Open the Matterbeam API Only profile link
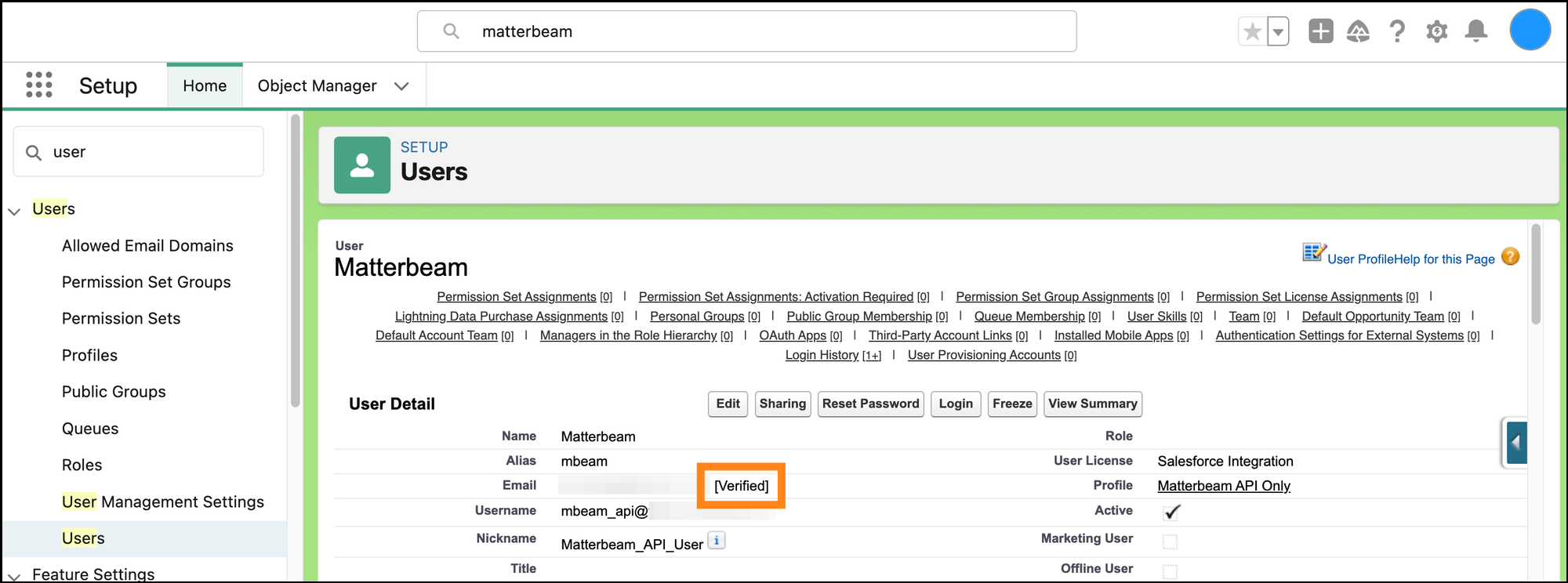Image resolution: width=1568 pixels, height=583 pixels. (1224, 486)
